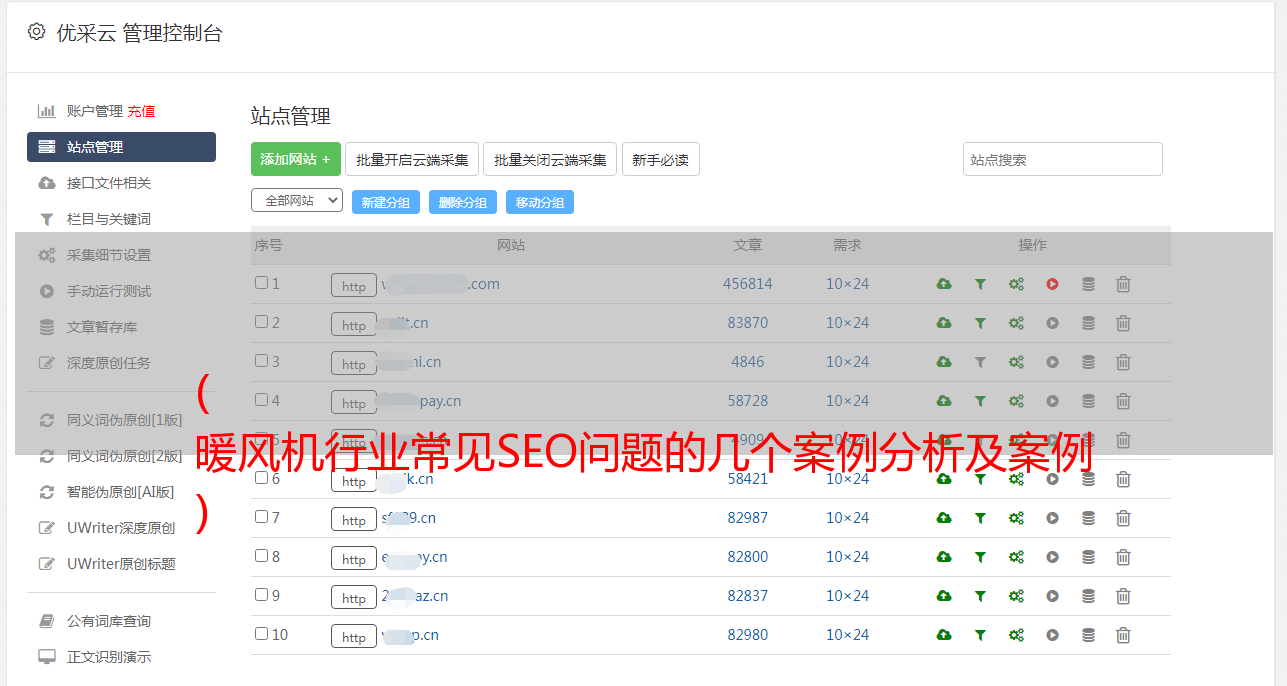Open 采集细节设置 in the sidebar
The height and width of the screenshot is (686, 1287).
(x=109, y=255)
